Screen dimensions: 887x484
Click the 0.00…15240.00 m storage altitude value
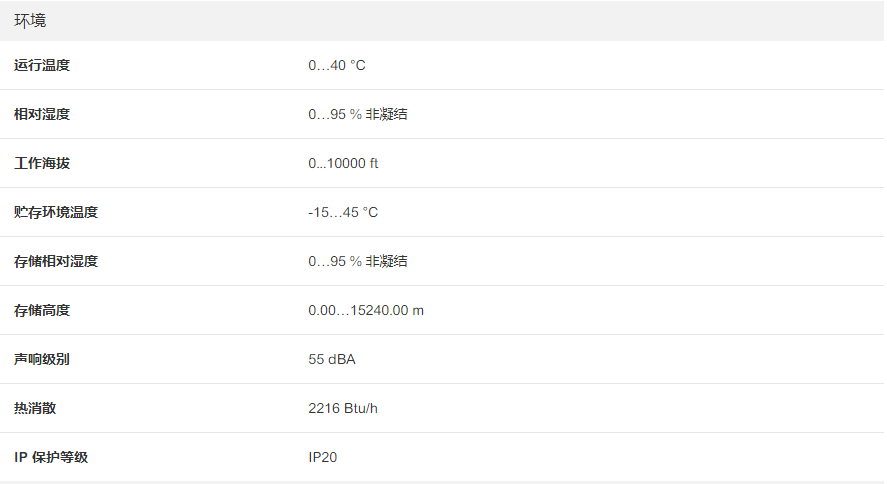[x=366, y=311]
